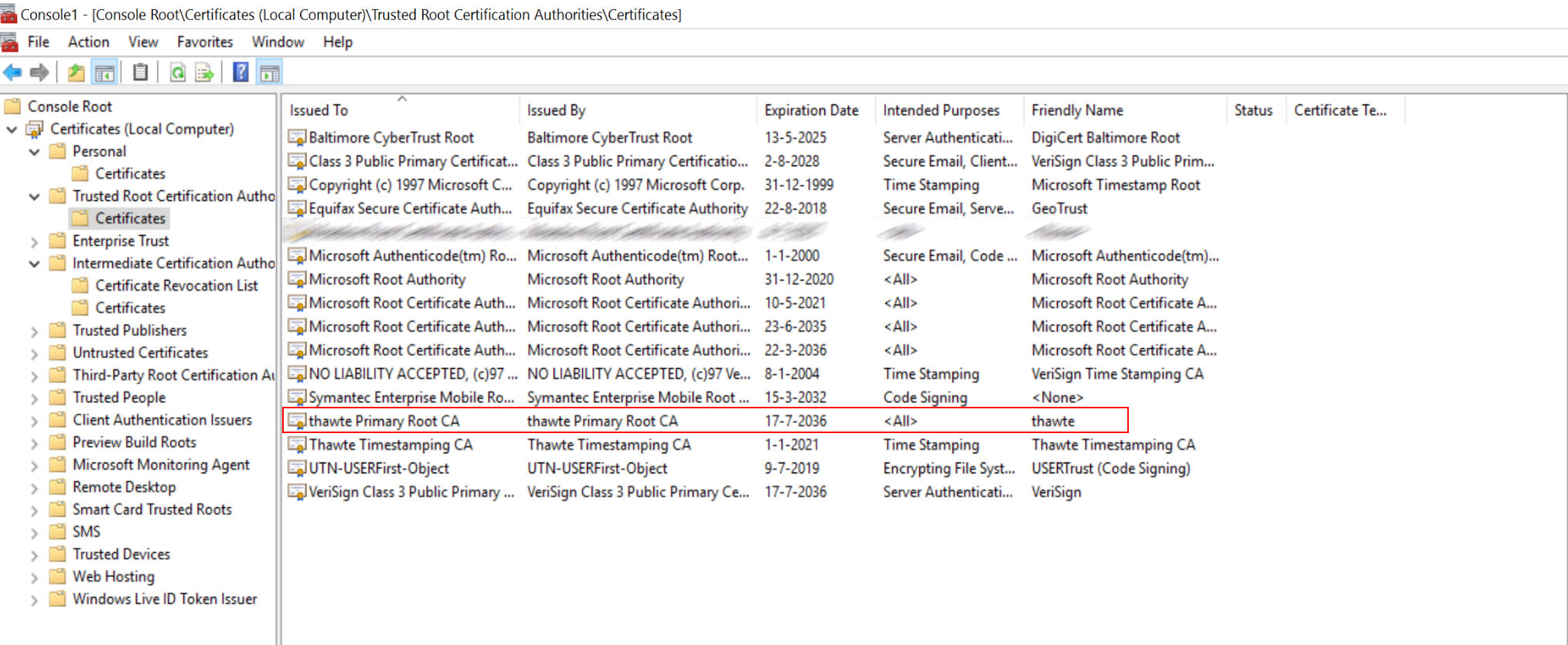The width and height of the screenshot is (1568, 645).
Task: Select Preview Build Roots tree item
Action: click(x=135, y=442)
